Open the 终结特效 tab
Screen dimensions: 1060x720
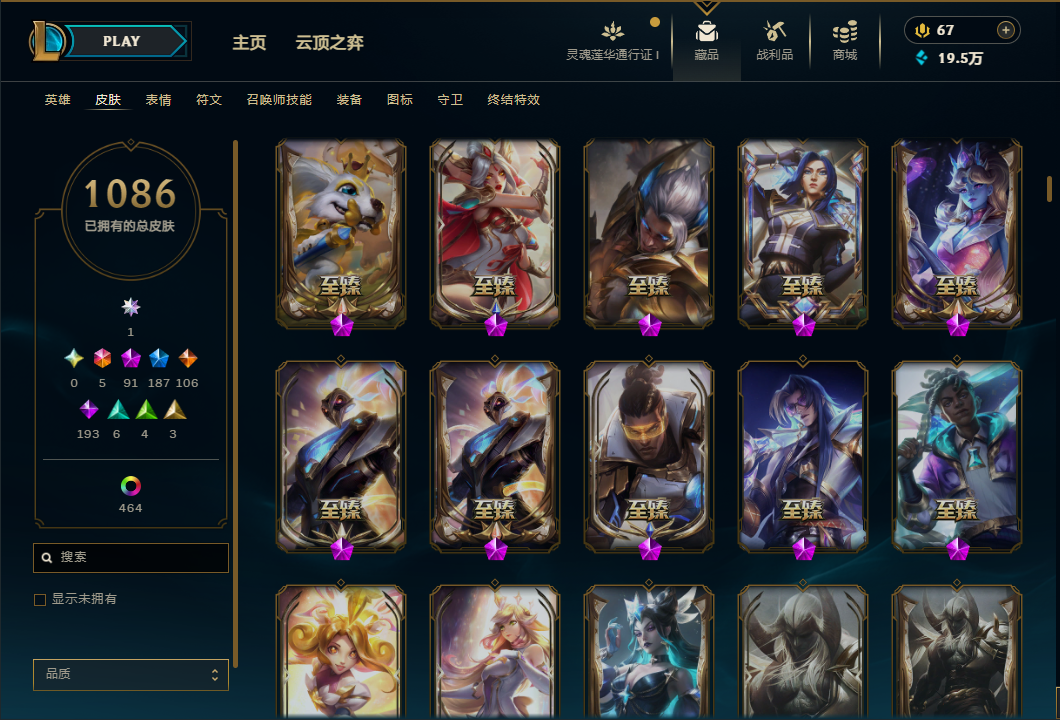pos(513,100)
